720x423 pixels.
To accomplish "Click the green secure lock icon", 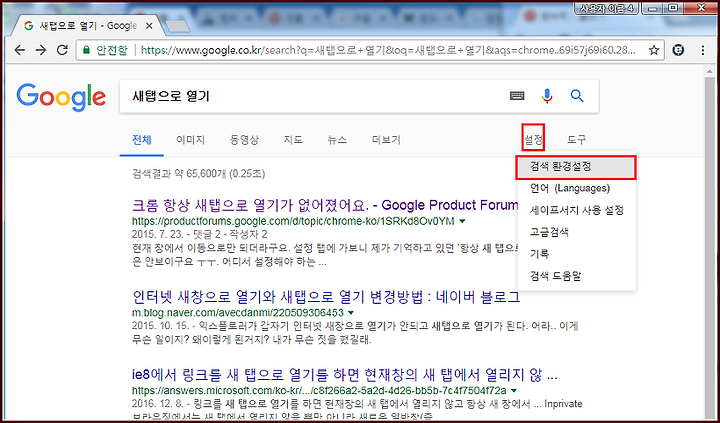I will point(86,50).
